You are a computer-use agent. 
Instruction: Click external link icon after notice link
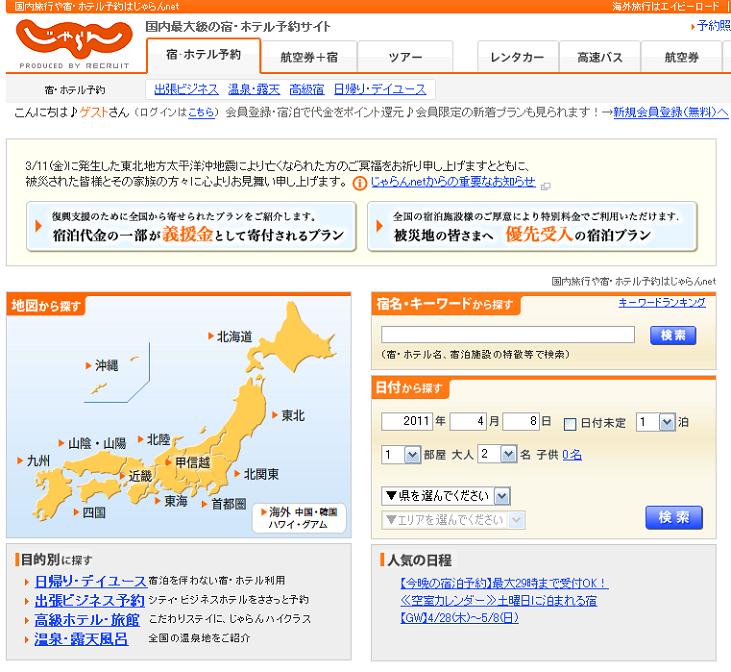tap(545, 186)
